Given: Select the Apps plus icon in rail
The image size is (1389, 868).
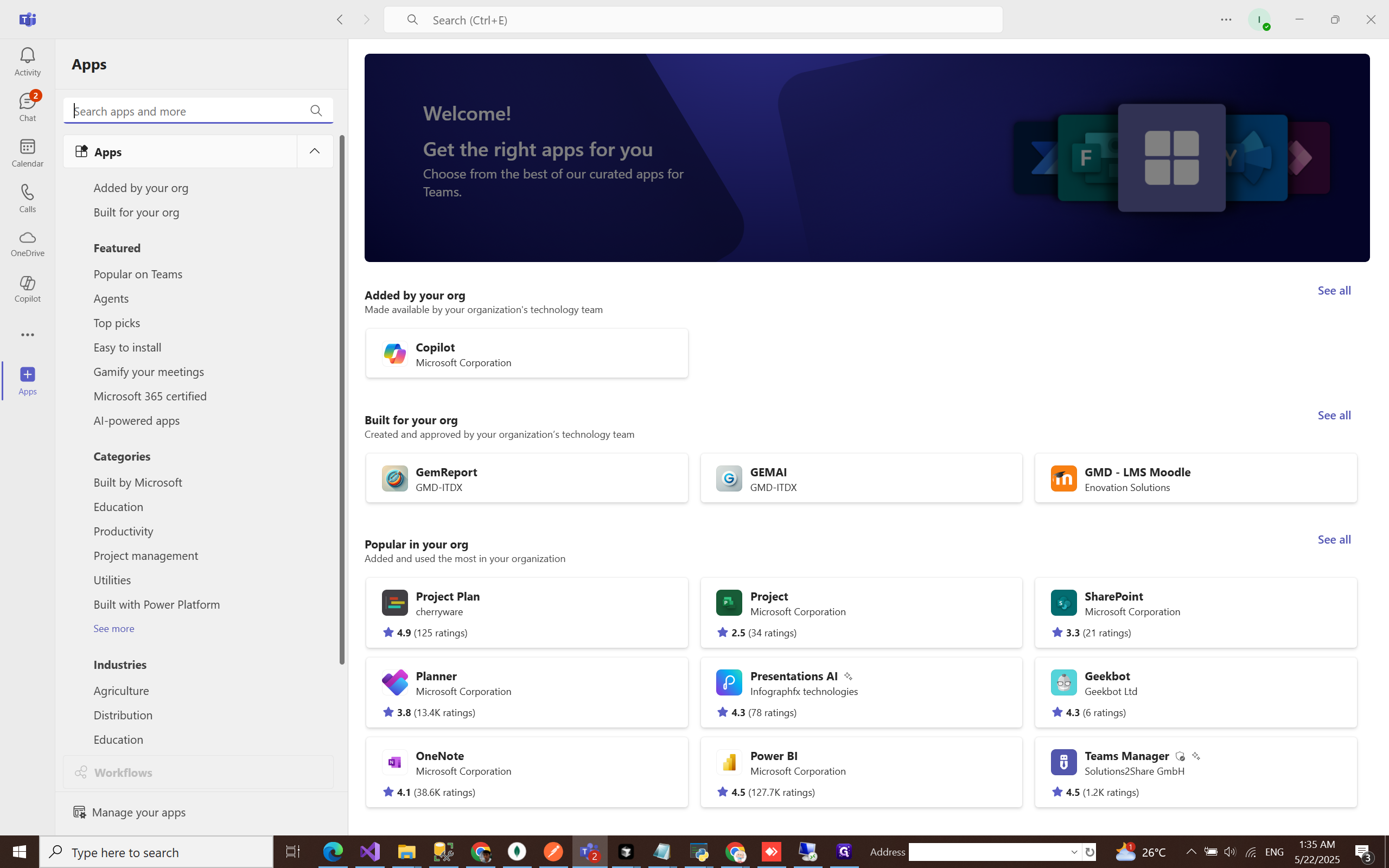Looking at the screenshot, I should 28,381.
